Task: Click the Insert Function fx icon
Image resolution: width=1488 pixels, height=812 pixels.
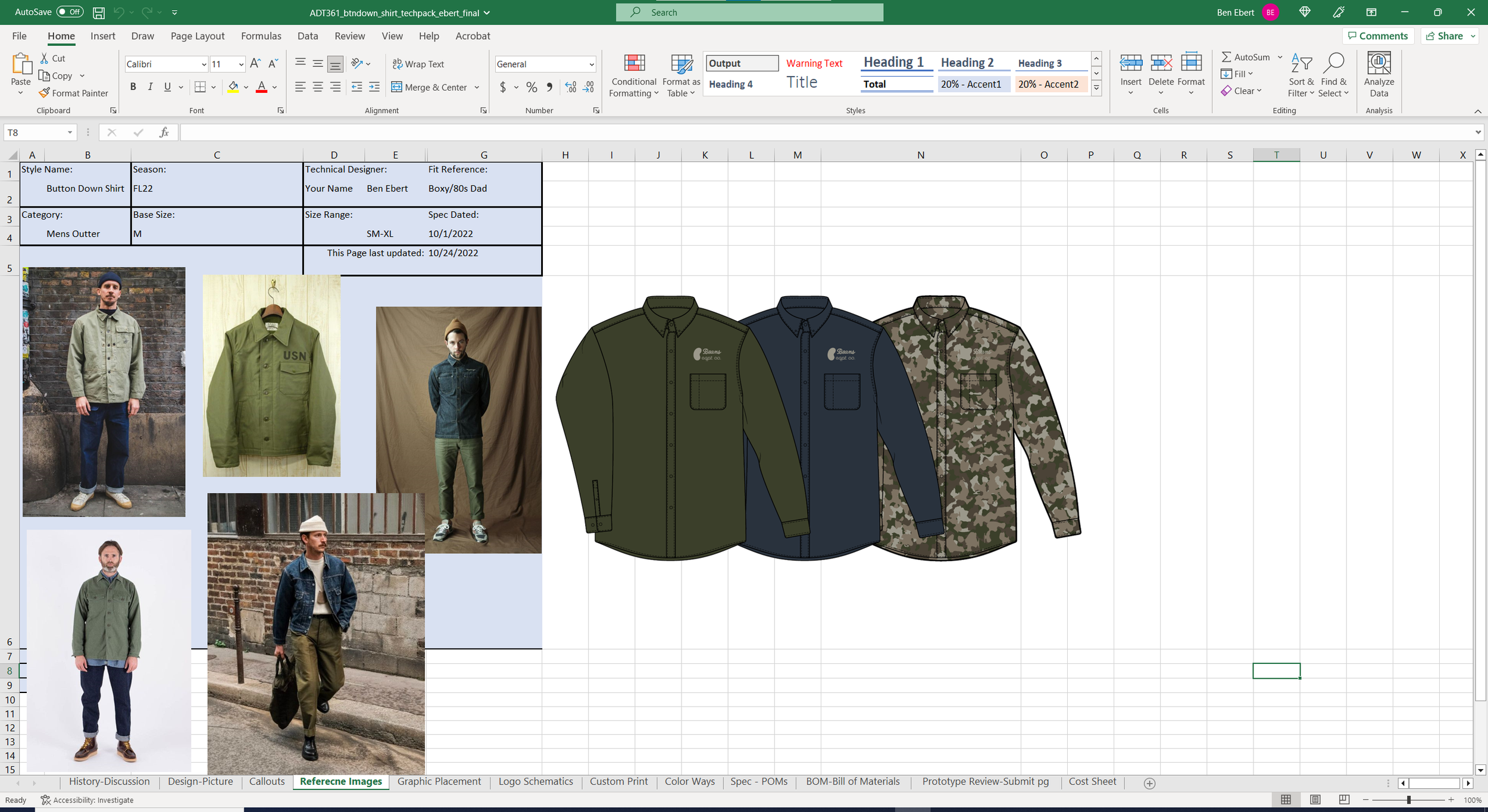Action: click(x=164, y=133)
